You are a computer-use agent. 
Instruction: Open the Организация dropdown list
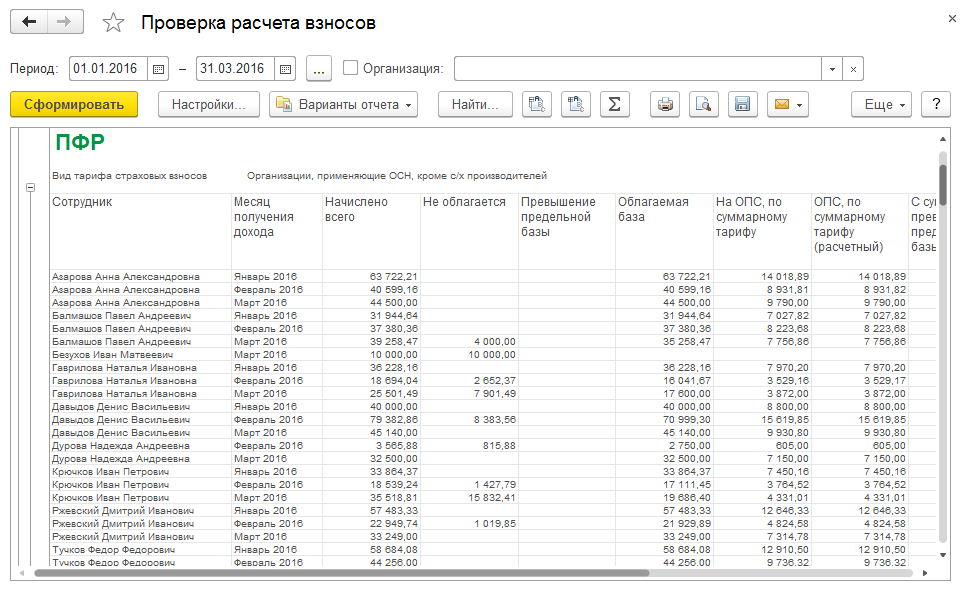(832, 69)
